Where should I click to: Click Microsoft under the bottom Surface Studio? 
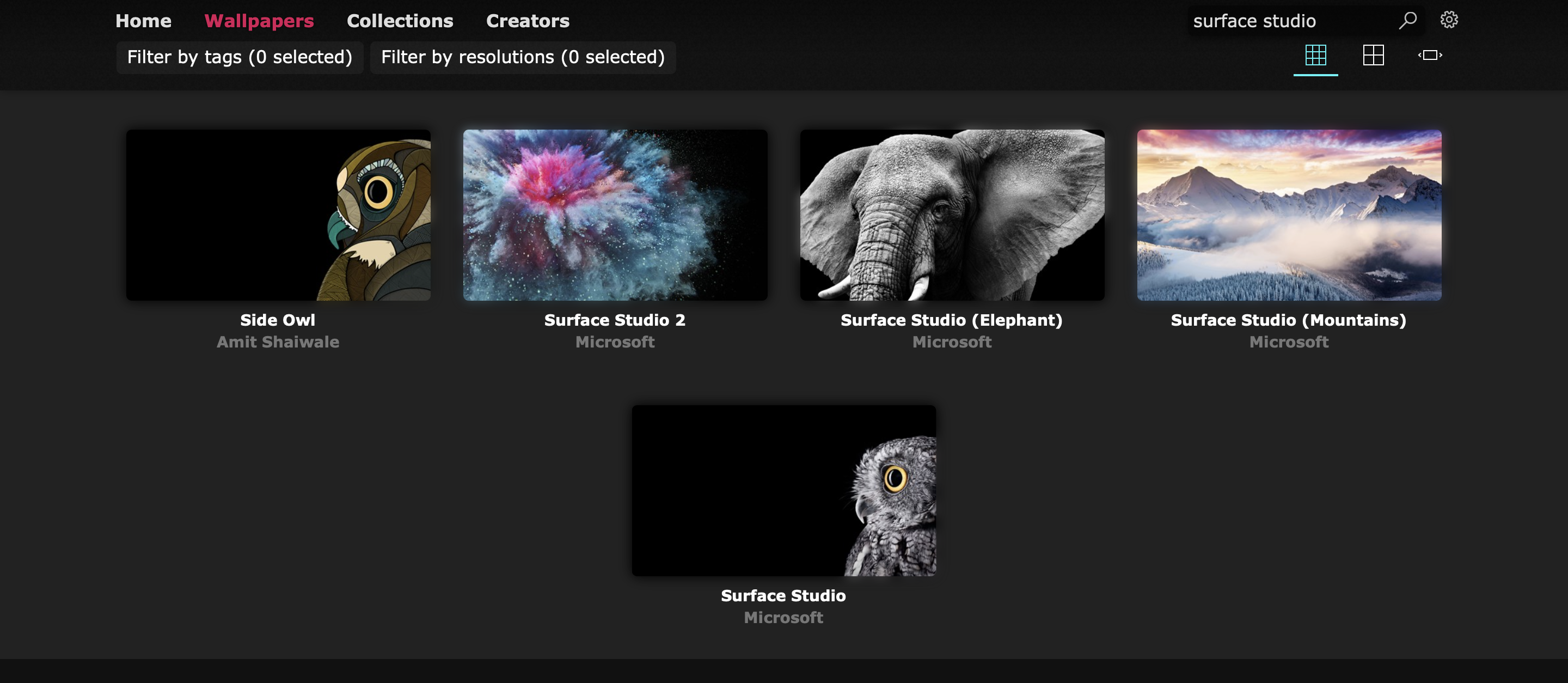(x=783, y=618)
